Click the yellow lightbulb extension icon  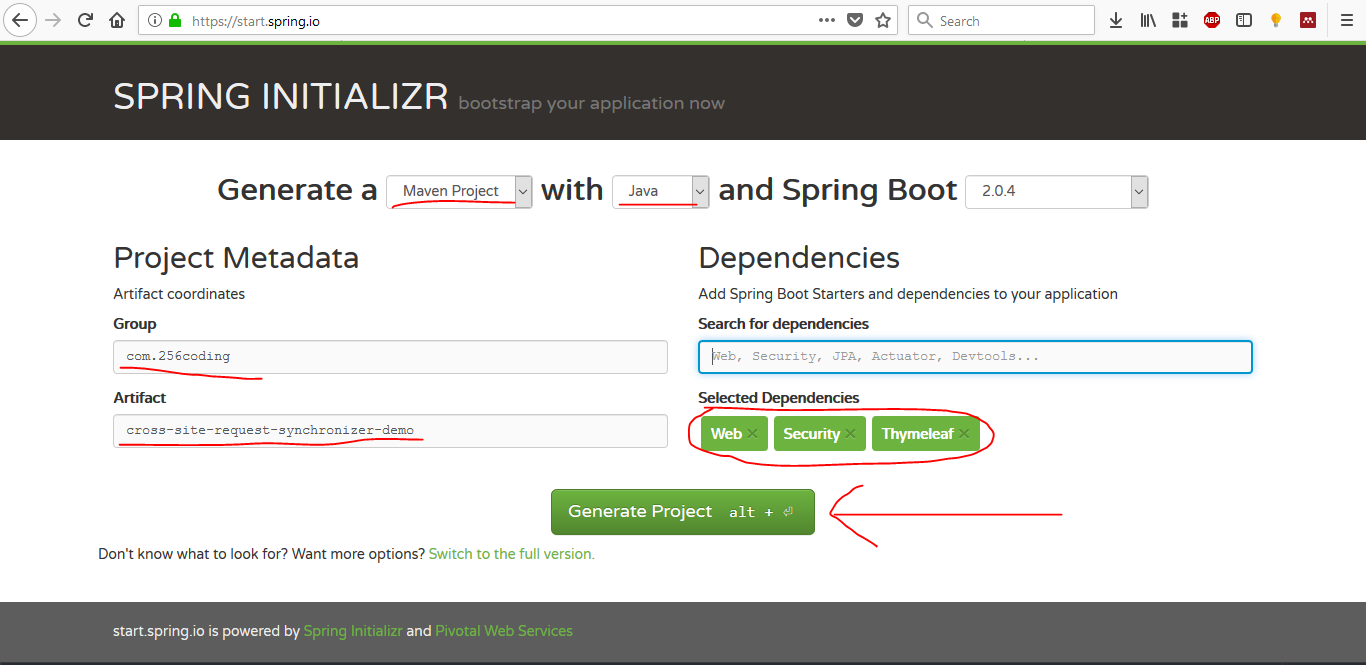[x=1276, y=20]
